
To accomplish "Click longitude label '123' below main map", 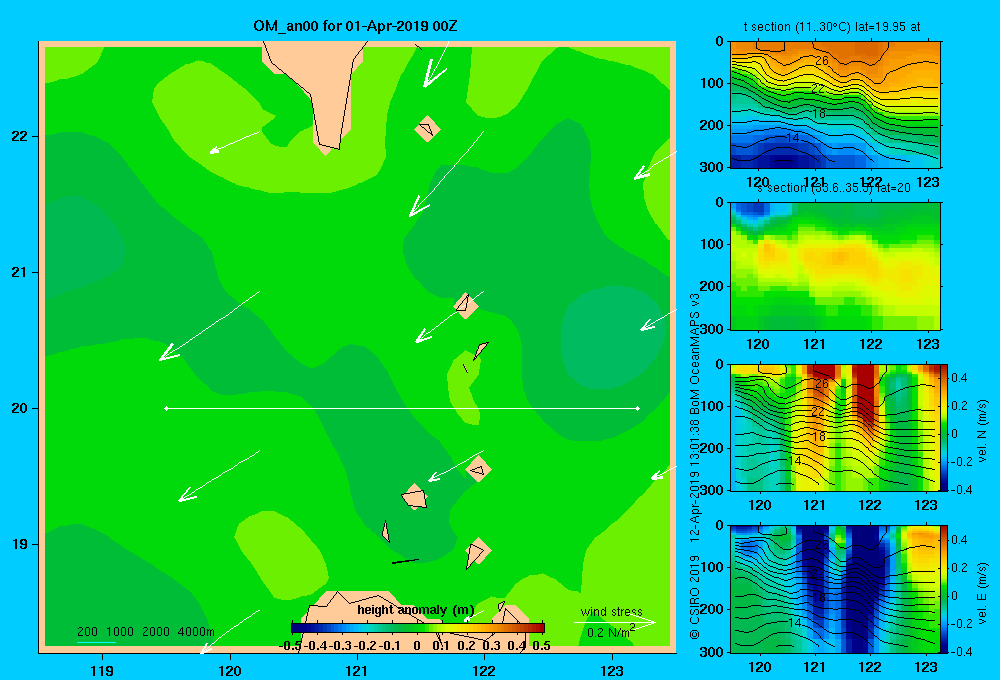I will coord(612,670).
